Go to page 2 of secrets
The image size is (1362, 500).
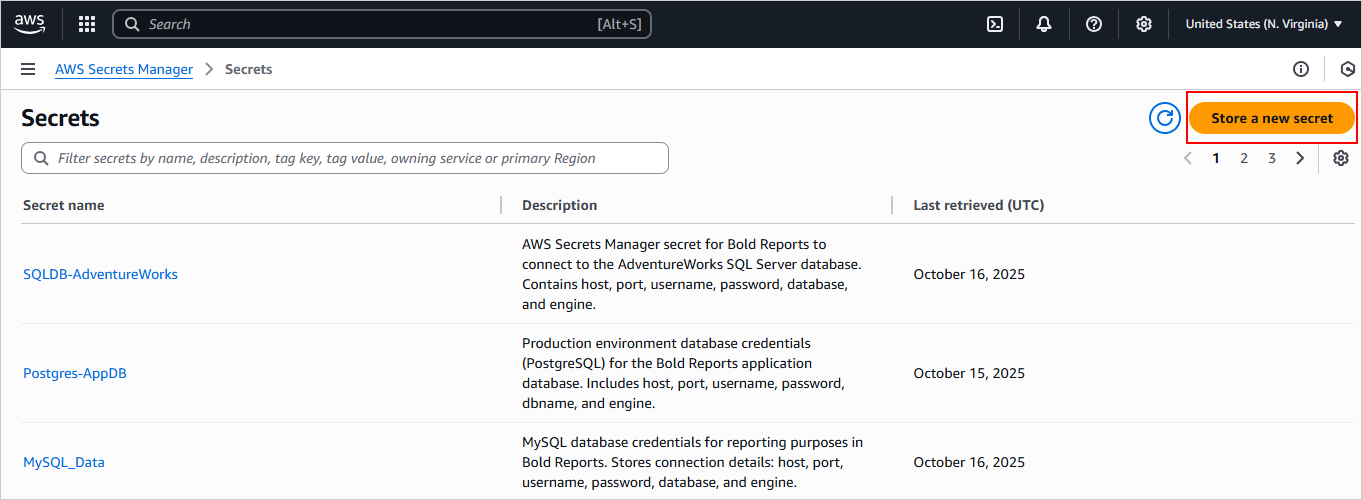click(x=1244, y=158)
